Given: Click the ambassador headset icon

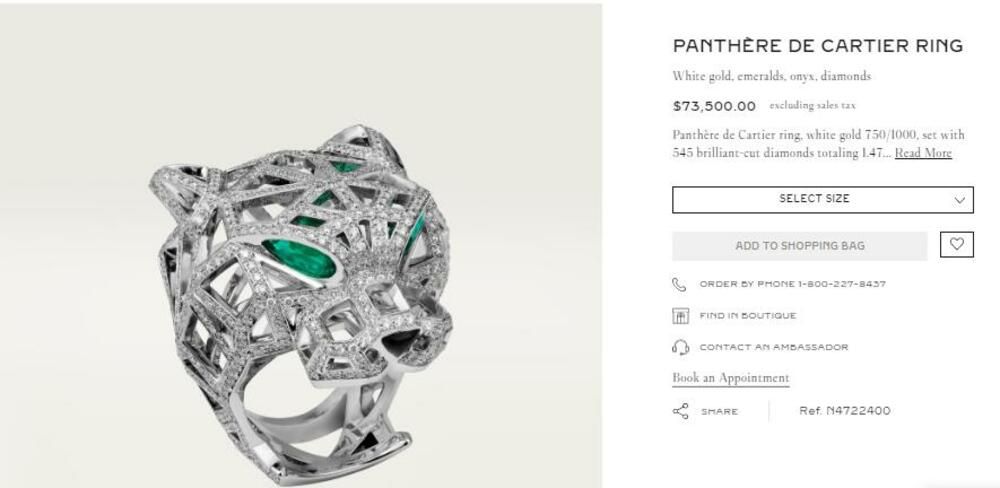Looking at the screenshot, I should [680, 347].
